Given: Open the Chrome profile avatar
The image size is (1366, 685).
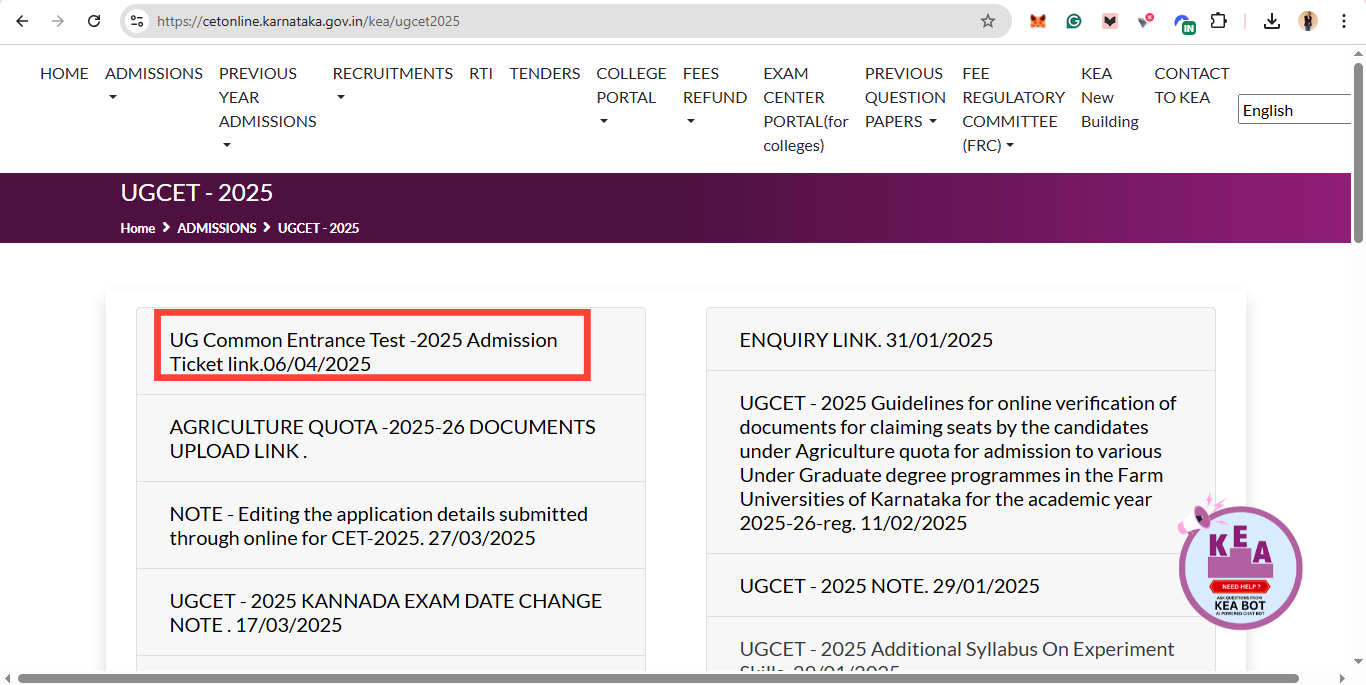Looking at the screenshot, I should (x=1308, y=21).
